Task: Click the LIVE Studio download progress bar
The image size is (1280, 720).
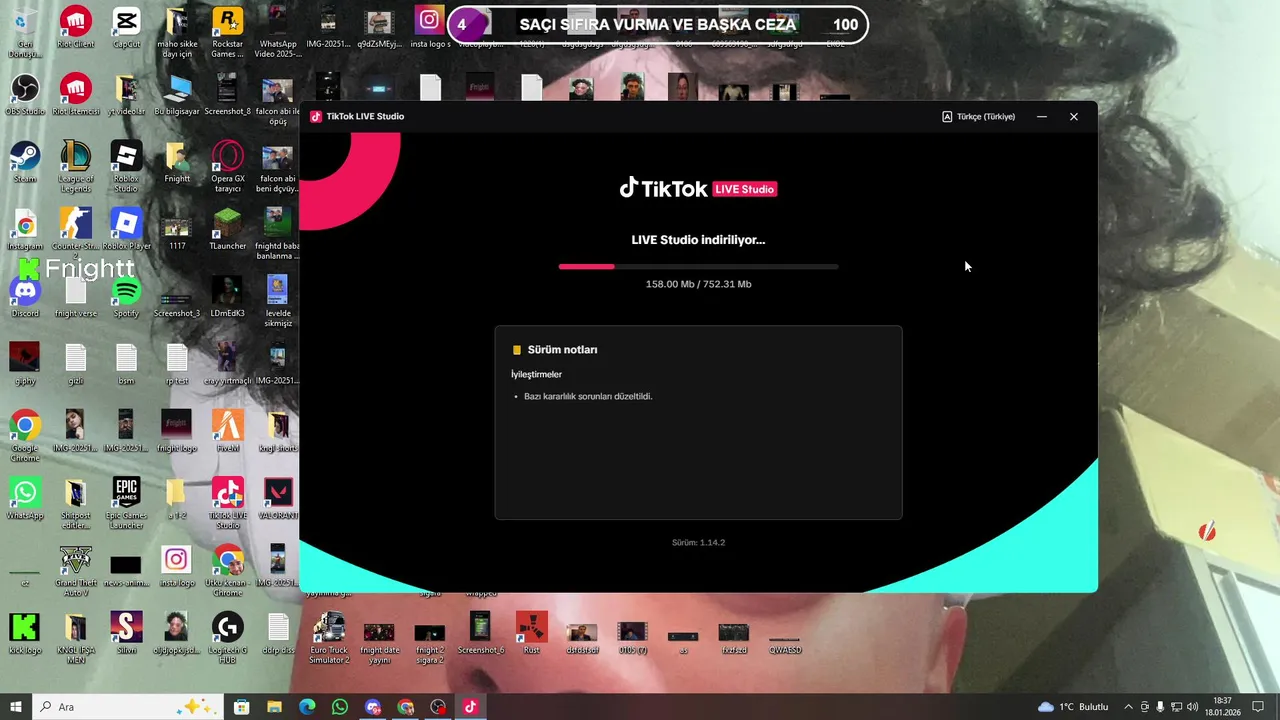Action: pos(698,267)
